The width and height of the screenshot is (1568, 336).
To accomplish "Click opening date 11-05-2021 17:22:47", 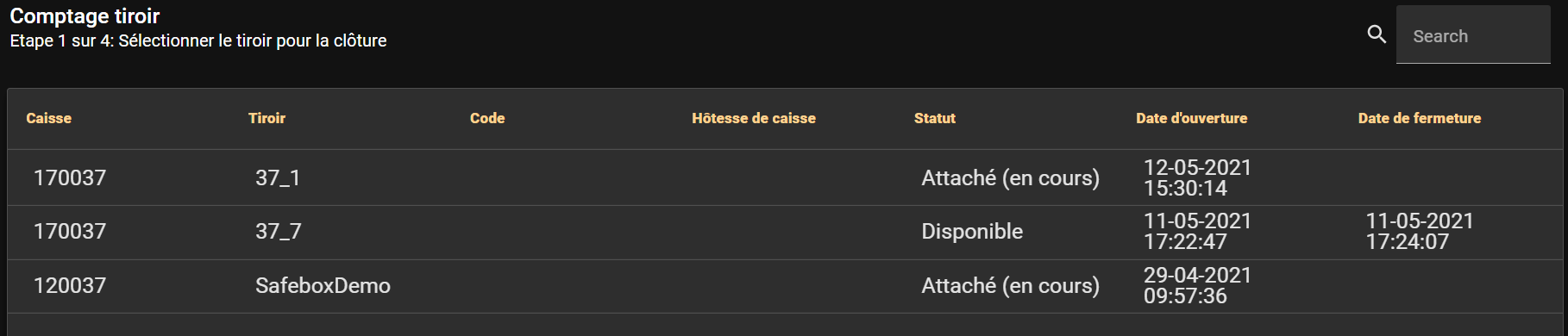I will (x=1197, y=232).
